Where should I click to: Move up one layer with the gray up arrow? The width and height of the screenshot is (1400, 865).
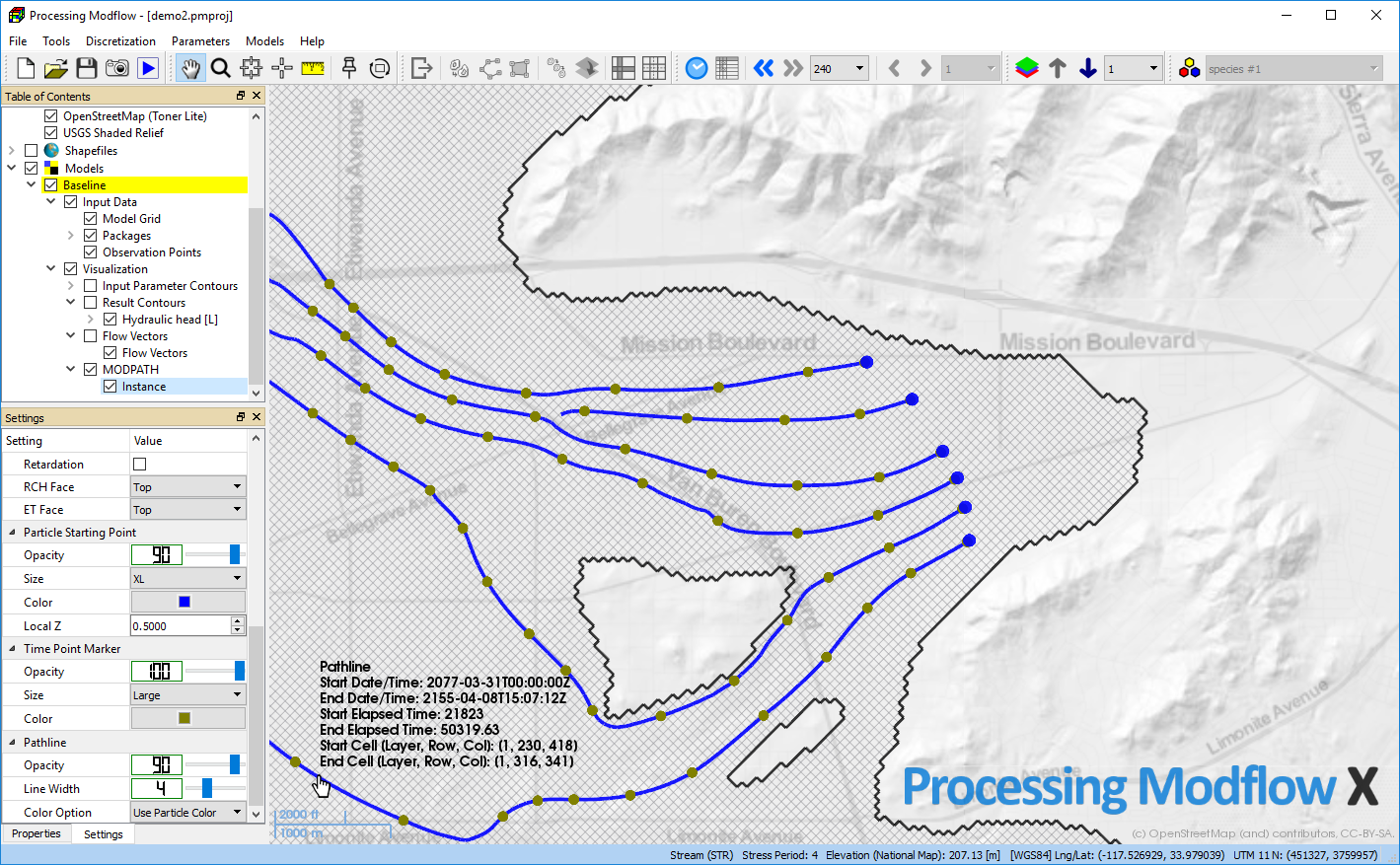[x=1058, y=68]
